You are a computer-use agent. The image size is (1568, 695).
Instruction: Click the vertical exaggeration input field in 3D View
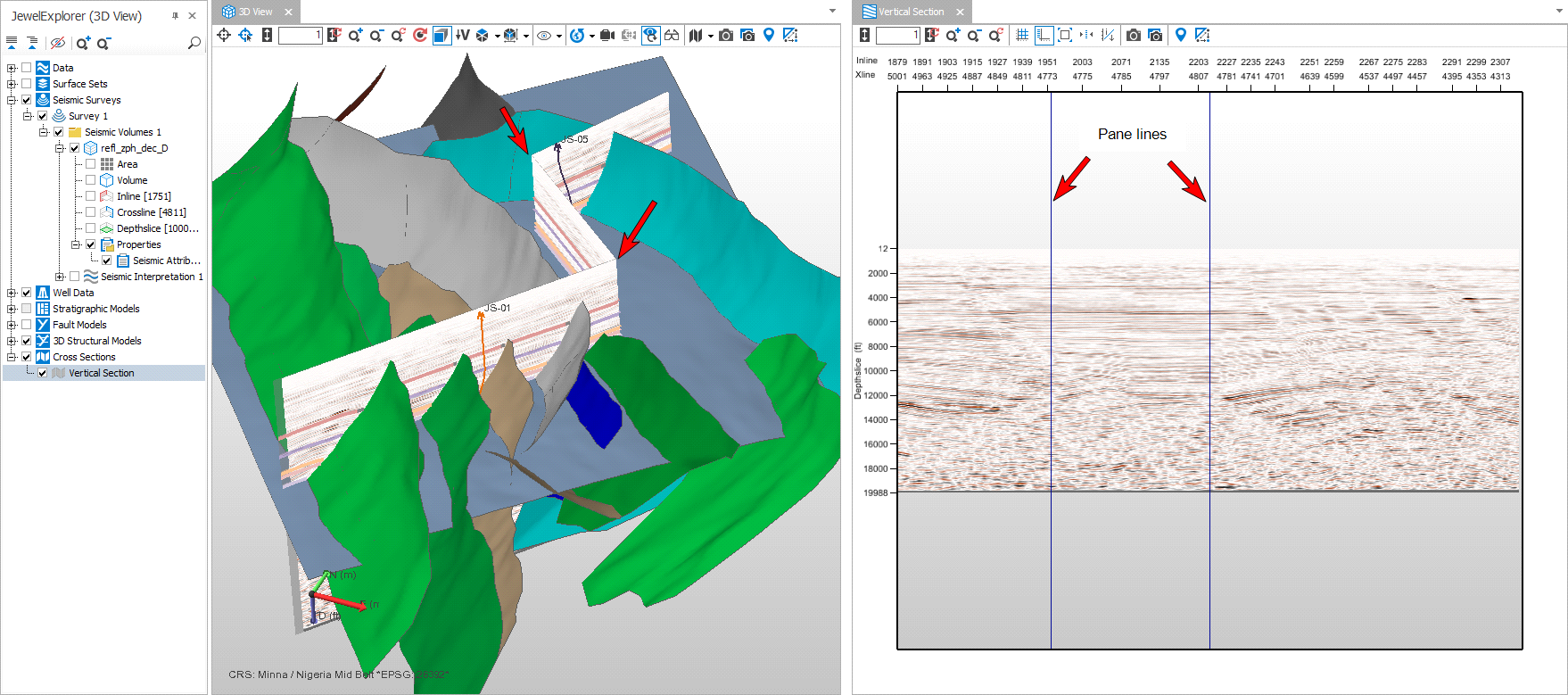point(299,36)
